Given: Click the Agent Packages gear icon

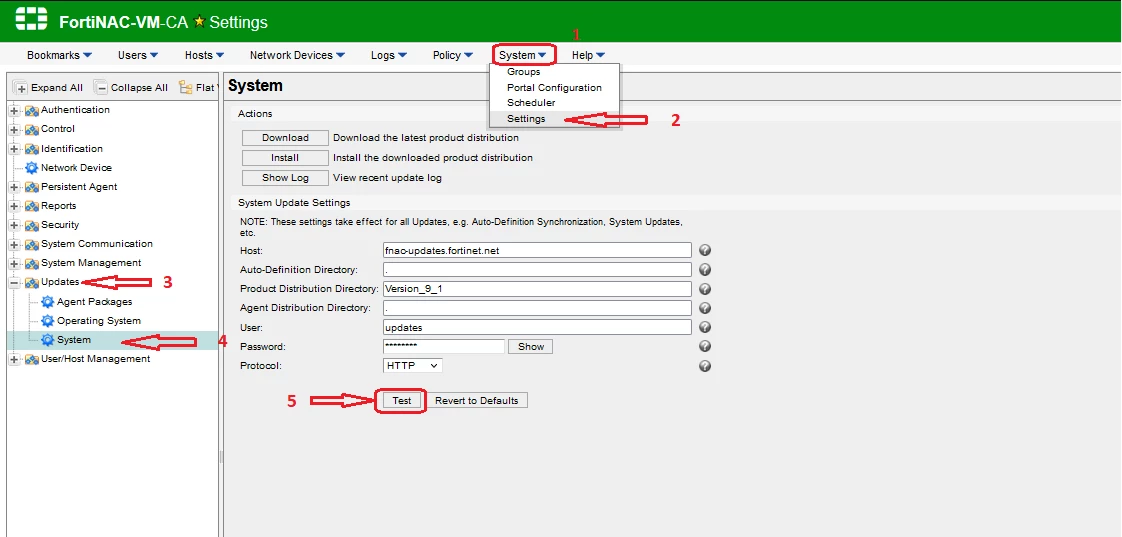Looking at the screenshot, I should (x=48, y=302).
